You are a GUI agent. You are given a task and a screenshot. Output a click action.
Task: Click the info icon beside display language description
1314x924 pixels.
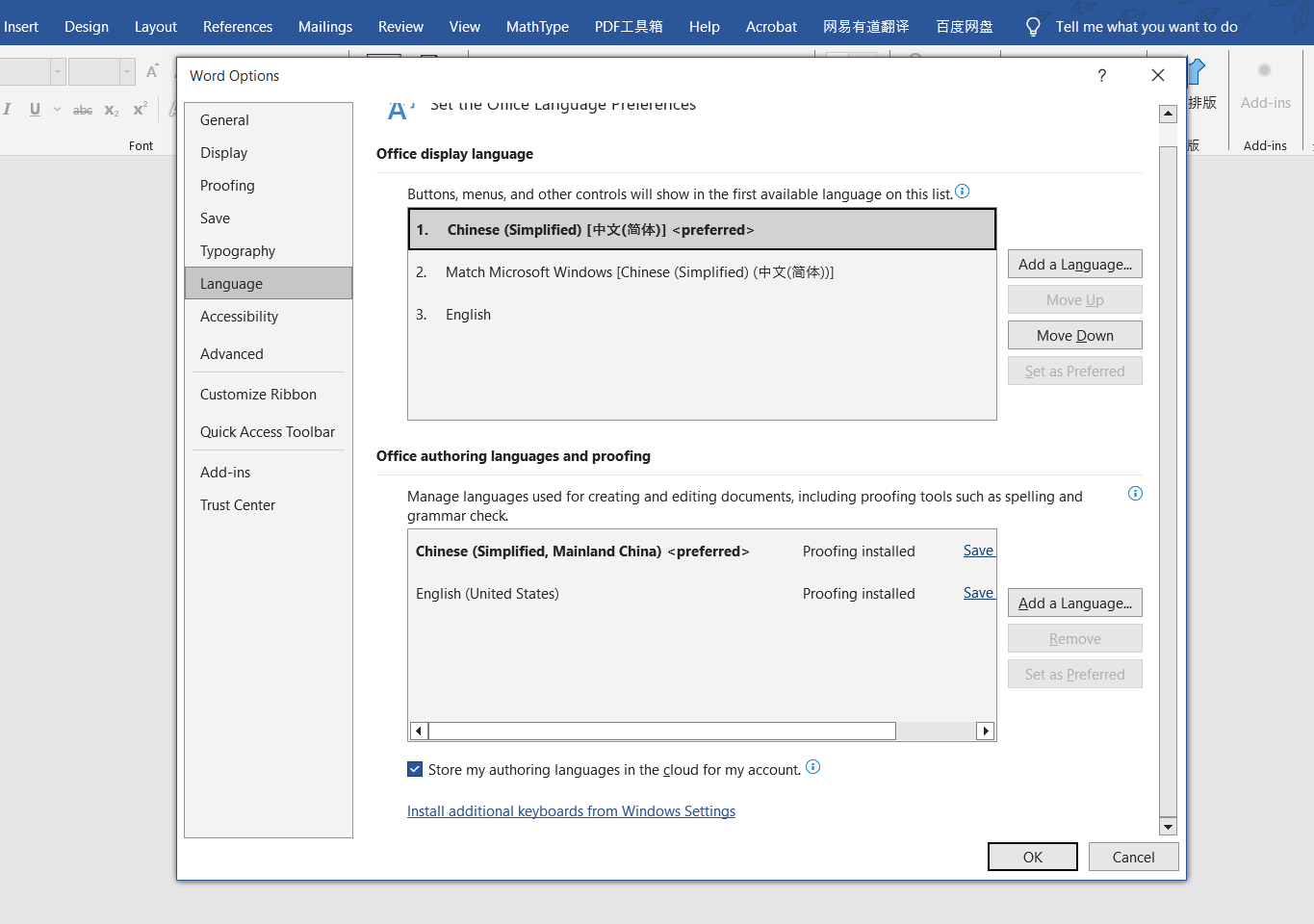click(962, 192)
